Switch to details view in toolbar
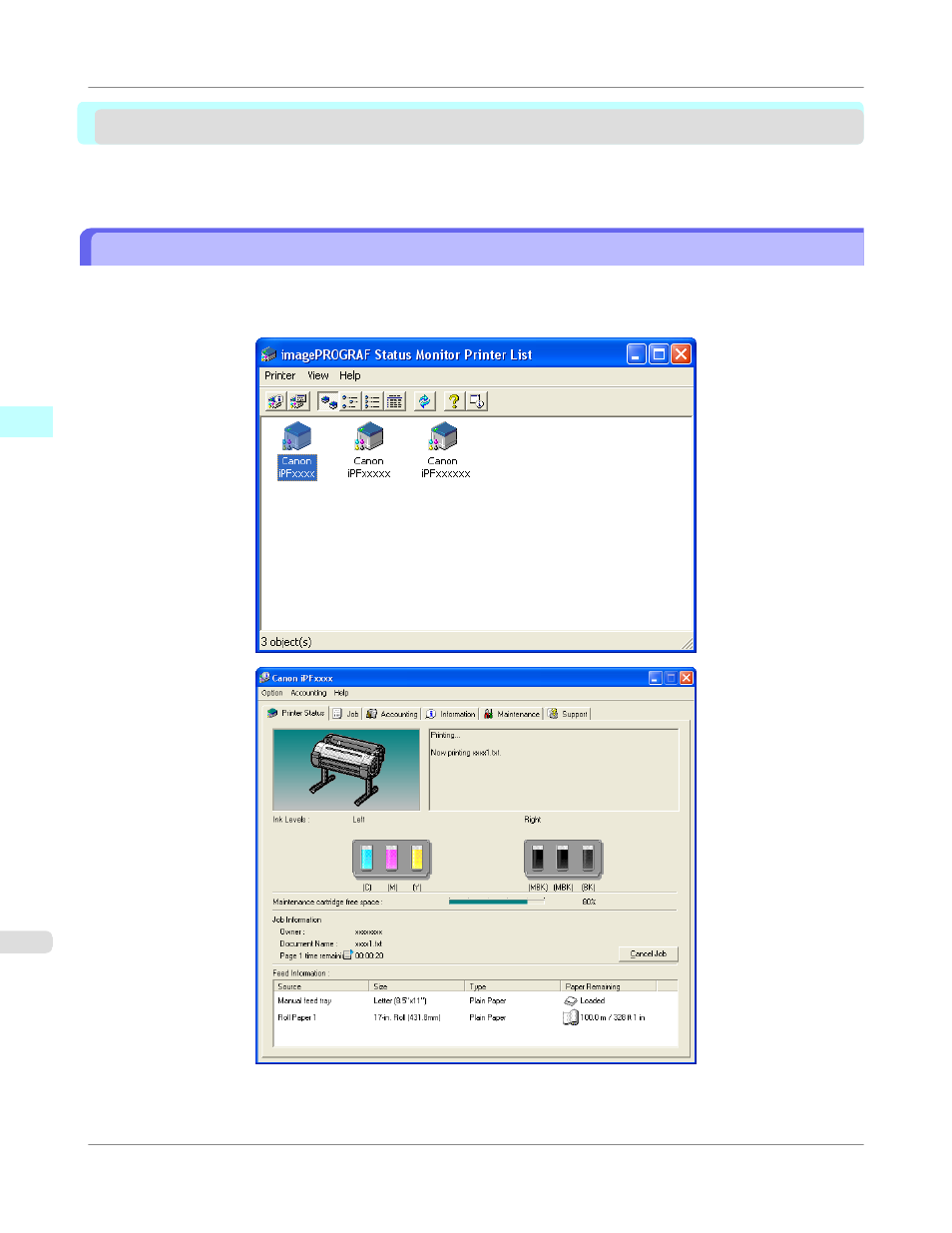Screen dimensions: 952x1233 click(395, 401)
